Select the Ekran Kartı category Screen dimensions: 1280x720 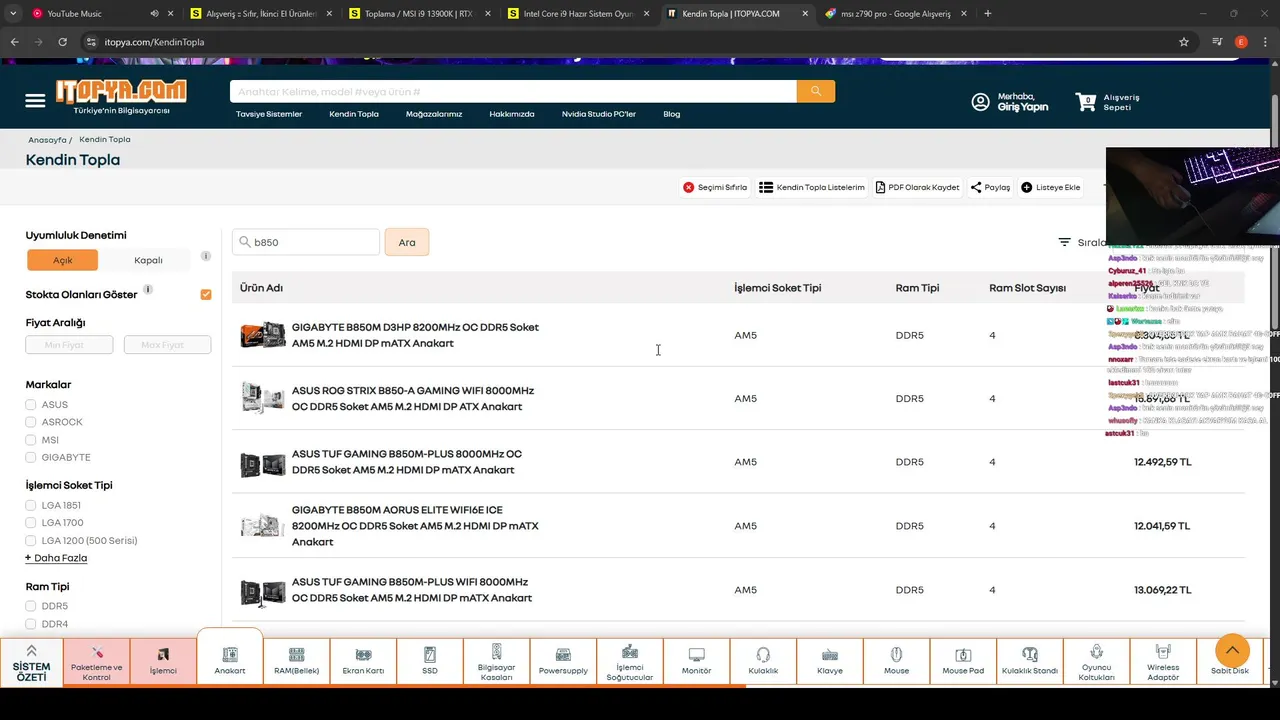pyautogui.click(x=363, y=662)
